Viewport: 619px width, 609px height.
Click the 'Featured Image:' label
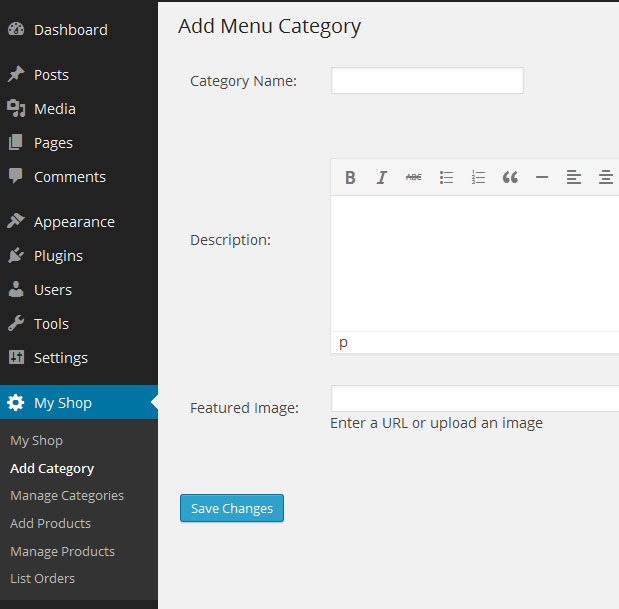[x=244, y=408]
